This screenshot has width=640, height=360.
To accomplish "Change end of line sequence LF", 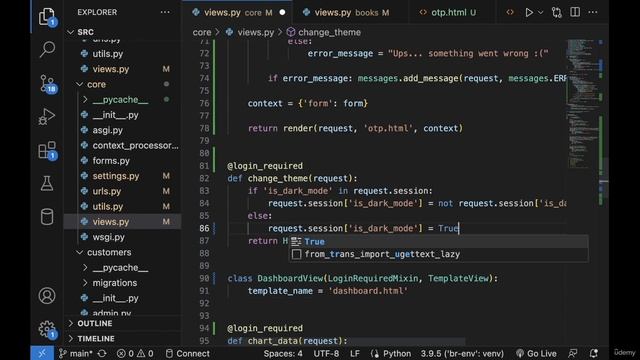I will (x=355, y=353).
